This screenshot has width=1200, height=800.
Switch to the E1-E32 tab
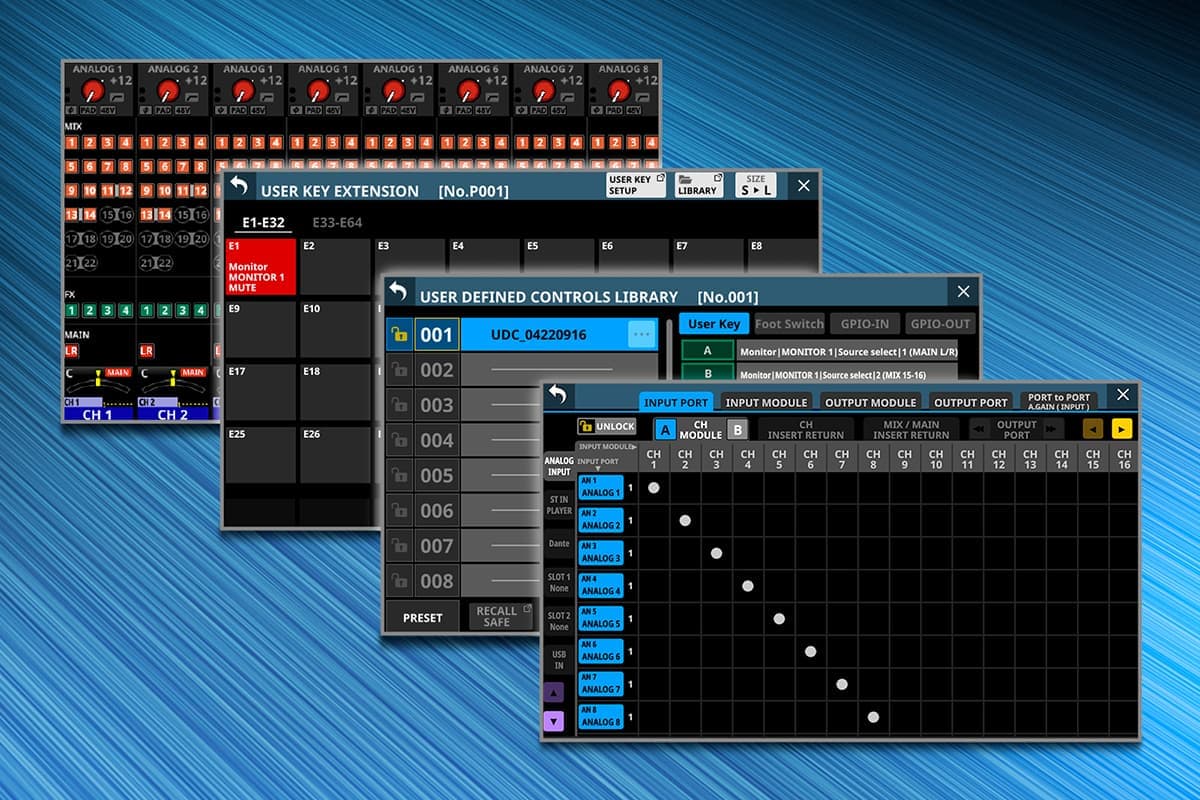click(x=263, y=222)
